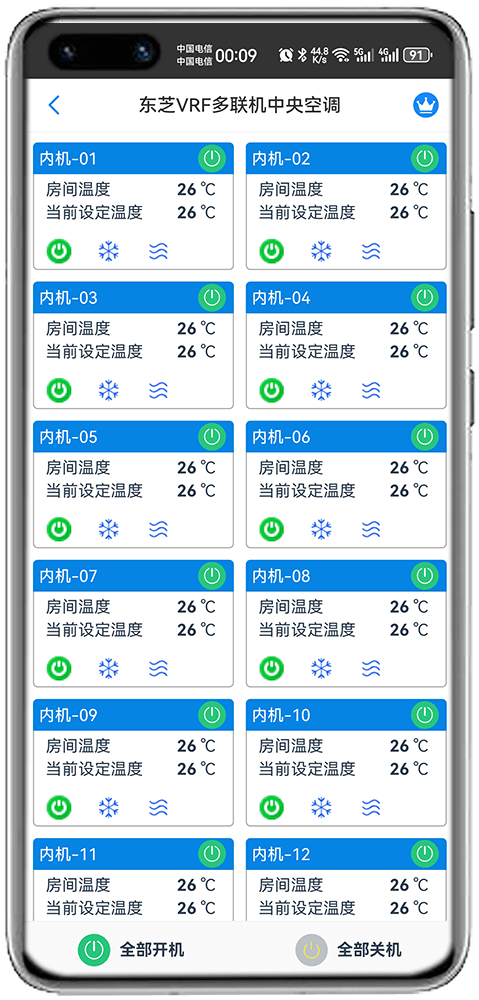
Task: Select 房间温度 label in 内机-05
Action: point(78,467)
